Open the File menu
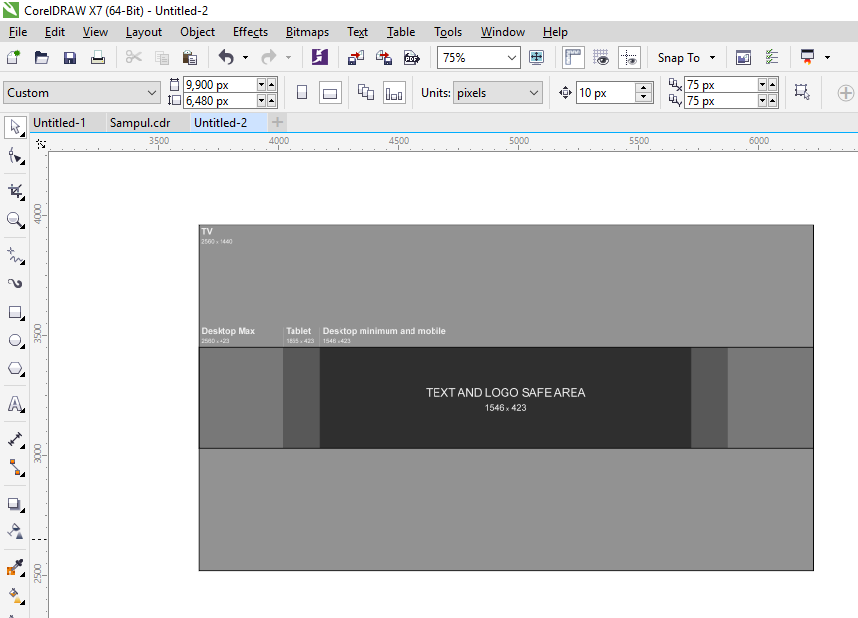858x618 pixels. 18,32
